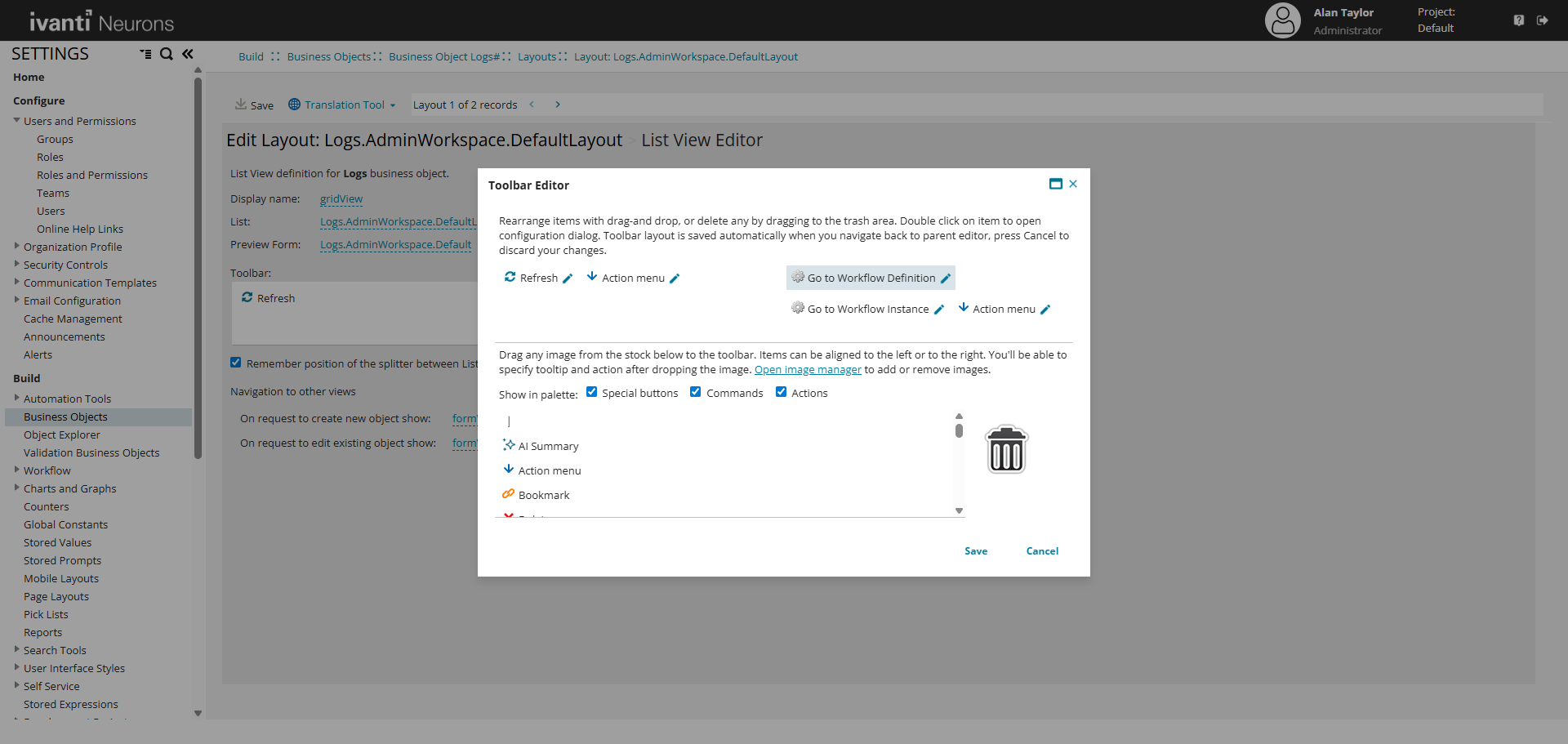Collapse the Settings sidebar with the double chevron
The width and height of the screenshot is (1568, 744).
pos(187,54)
